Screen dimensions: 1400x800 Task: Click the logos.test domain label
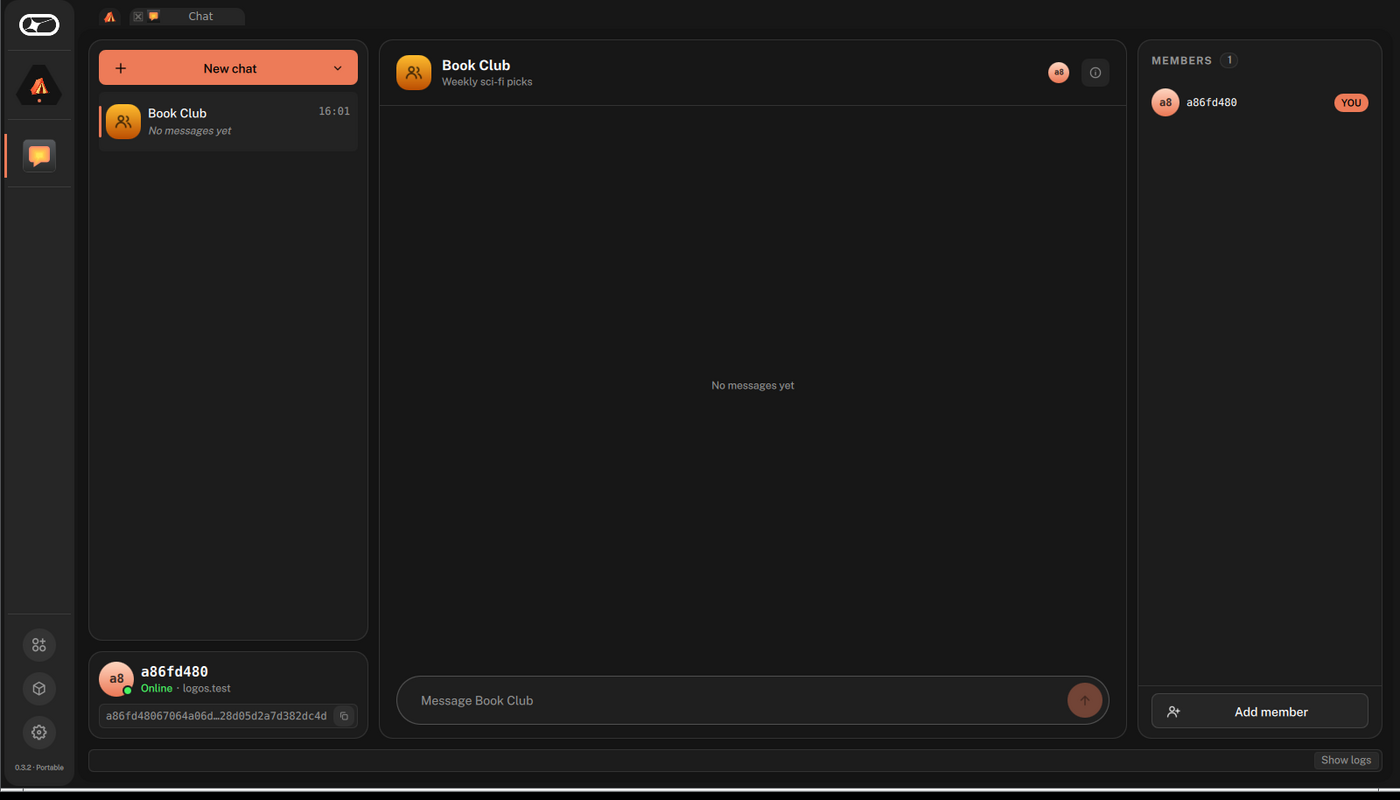[206, 689]
